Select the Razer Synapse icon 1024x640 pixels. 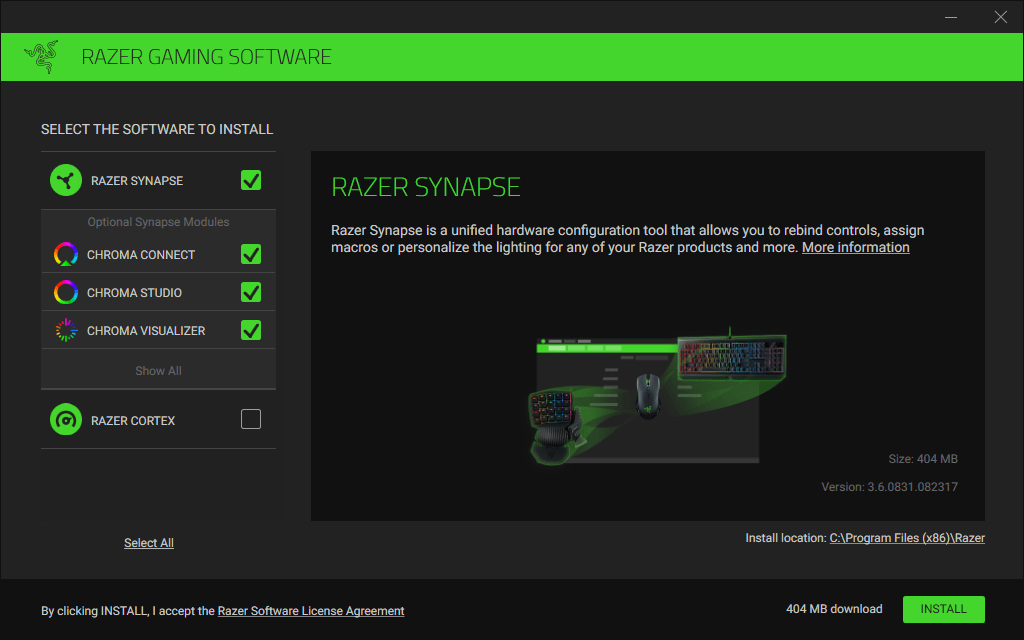pyautogui.click(x=66, y=180)
